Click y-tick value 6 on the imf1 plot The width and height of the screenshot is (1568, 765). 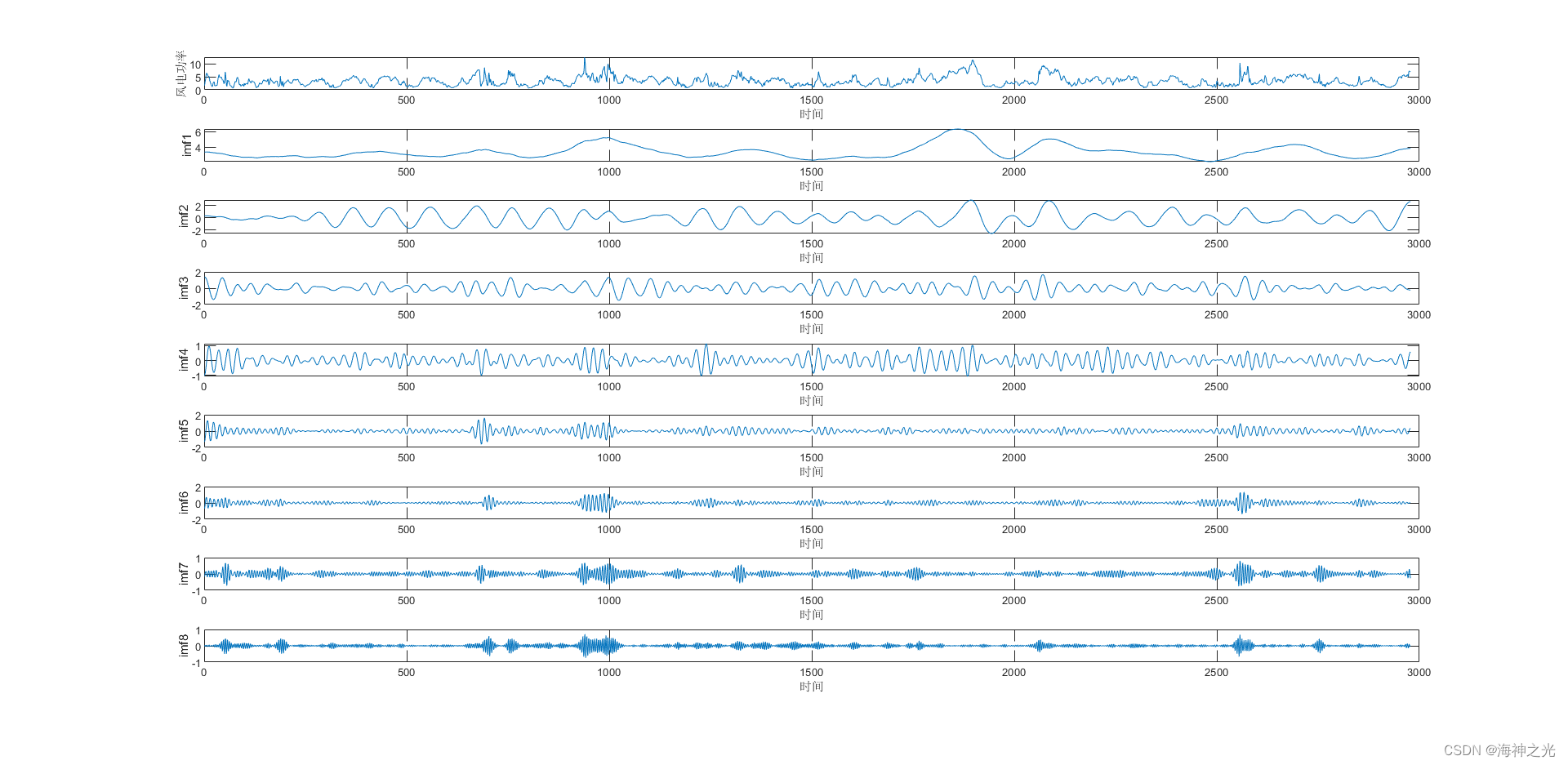[x=198, y=133]
